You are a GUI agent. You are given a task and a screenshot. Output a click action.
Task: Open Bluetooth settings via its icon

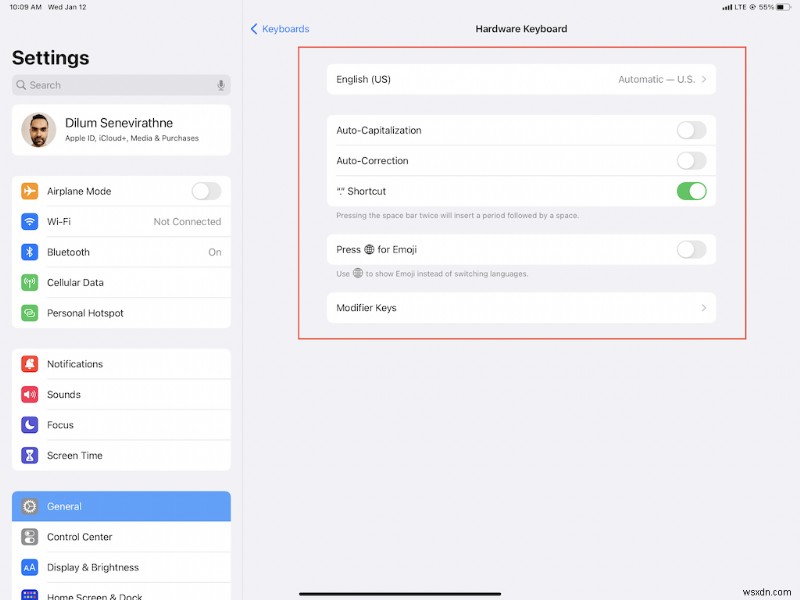tap(28, 252)
